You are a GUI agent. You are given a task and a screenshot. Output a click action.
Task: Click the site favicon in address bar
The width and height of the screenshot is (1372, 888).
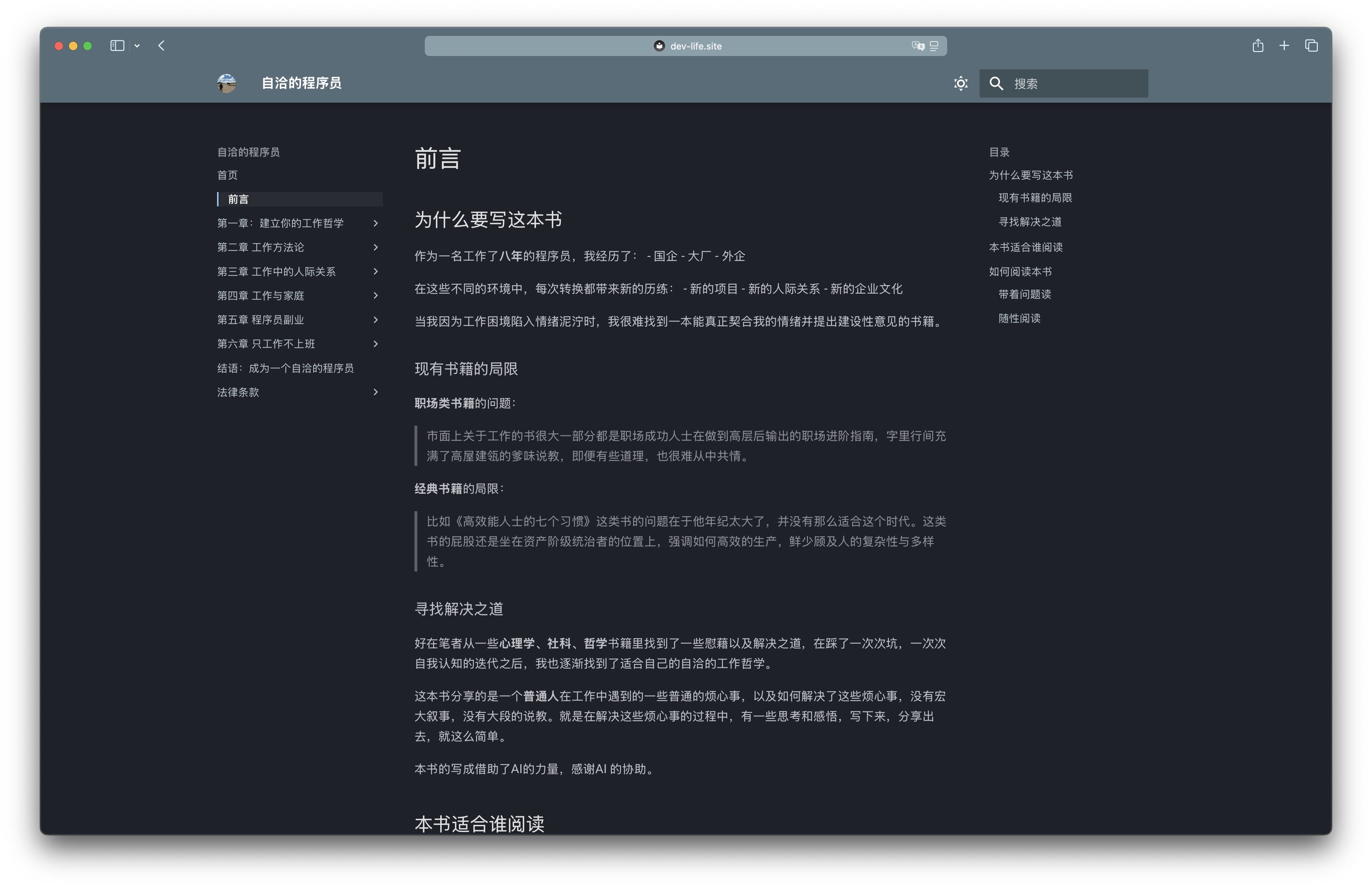(659, 46)
